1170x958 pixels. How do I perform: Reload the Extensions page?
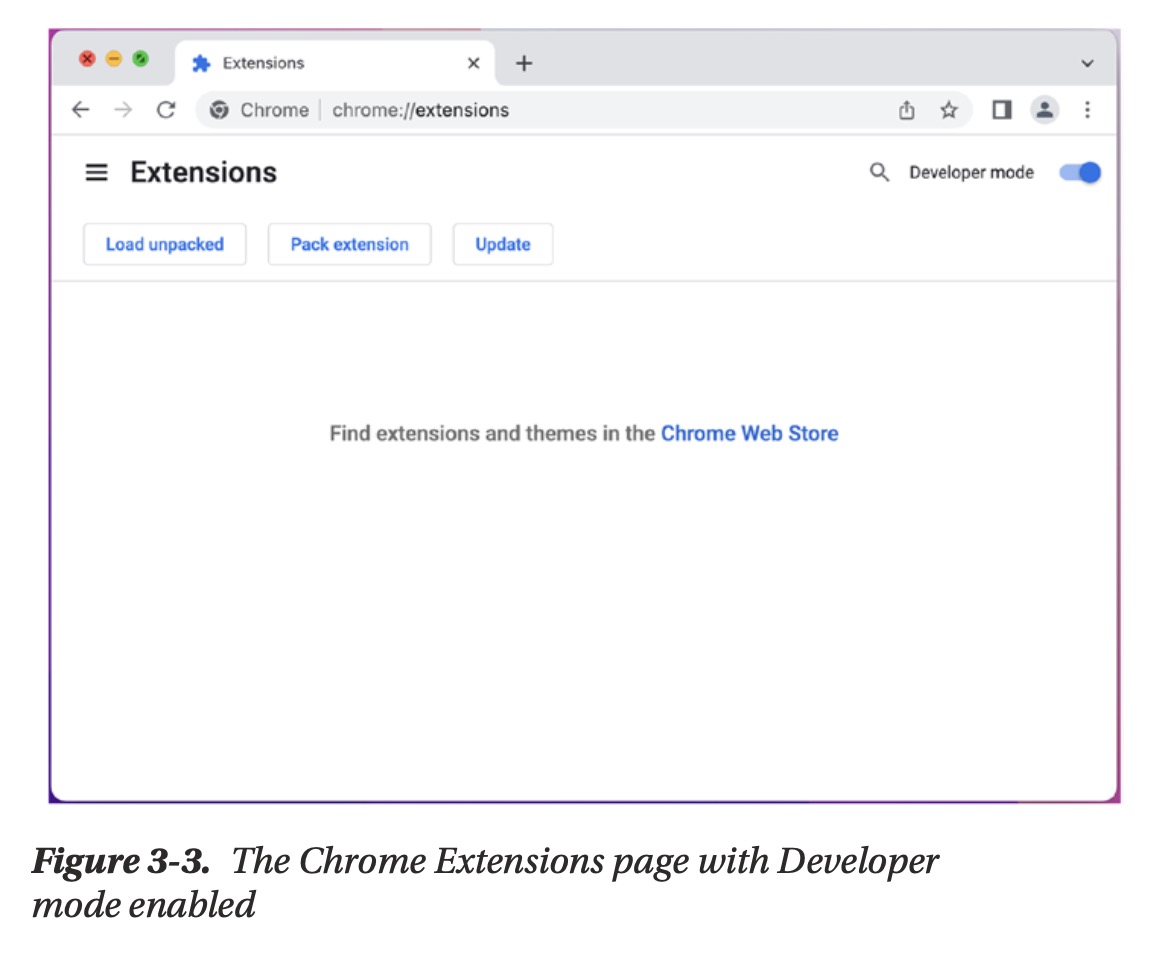(166, 110)
